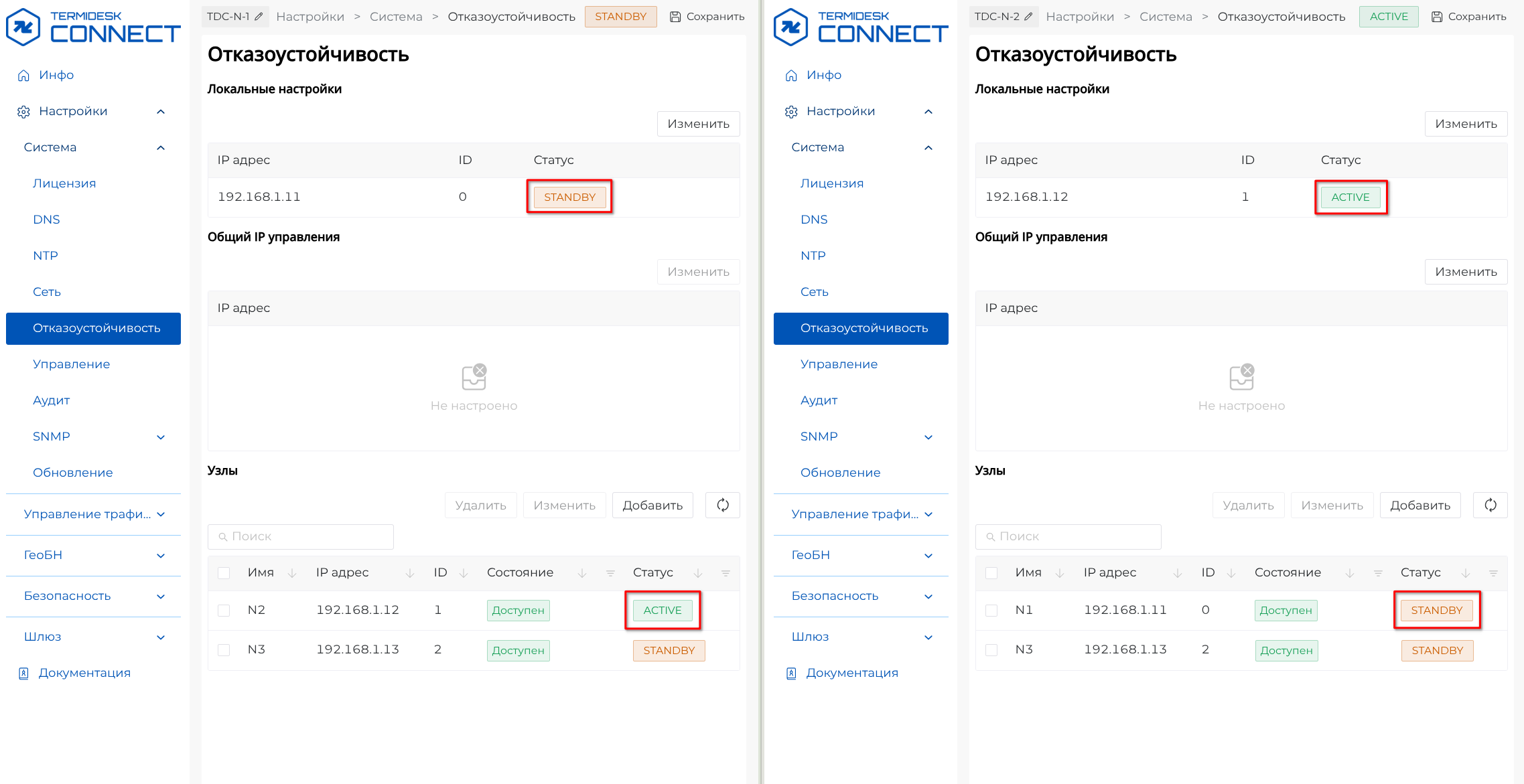Click ACTIVE status badge in right header
This screenshot has height=784, width=1524.
coord(1388,17)
